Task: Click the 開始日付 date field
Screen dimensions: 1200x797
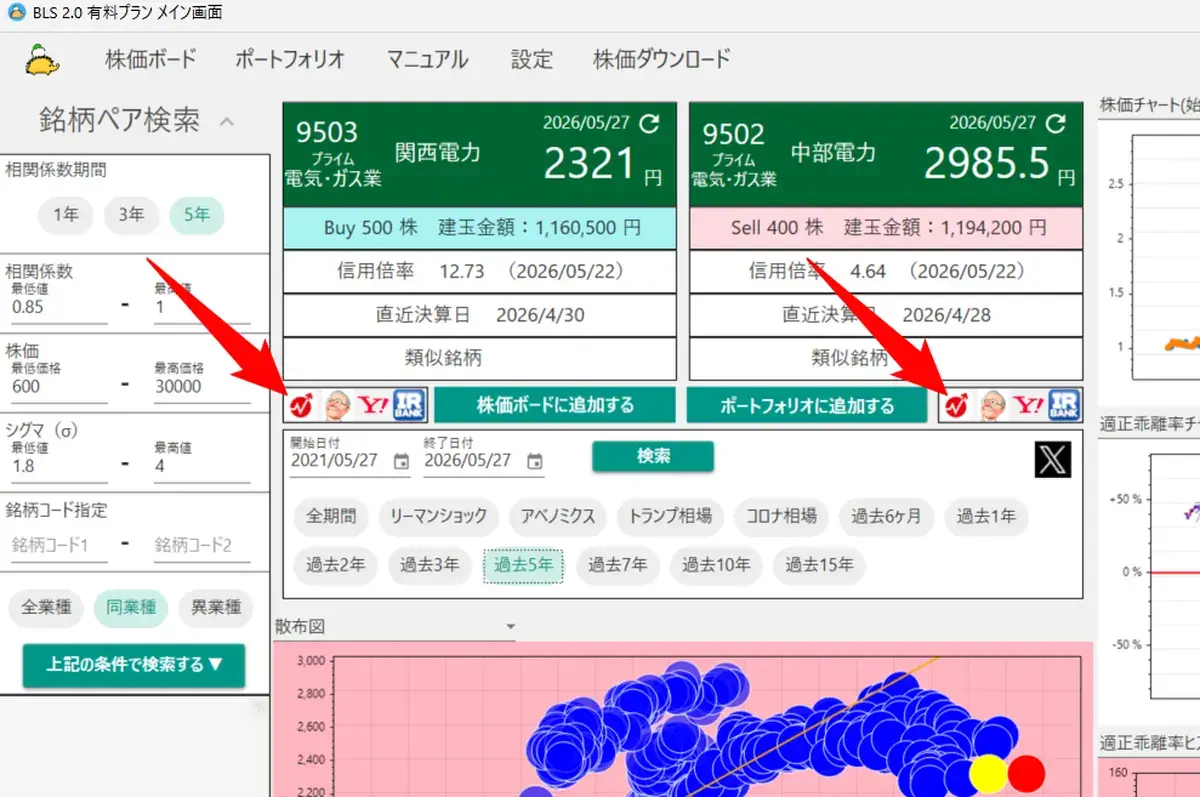Action: 351,460
